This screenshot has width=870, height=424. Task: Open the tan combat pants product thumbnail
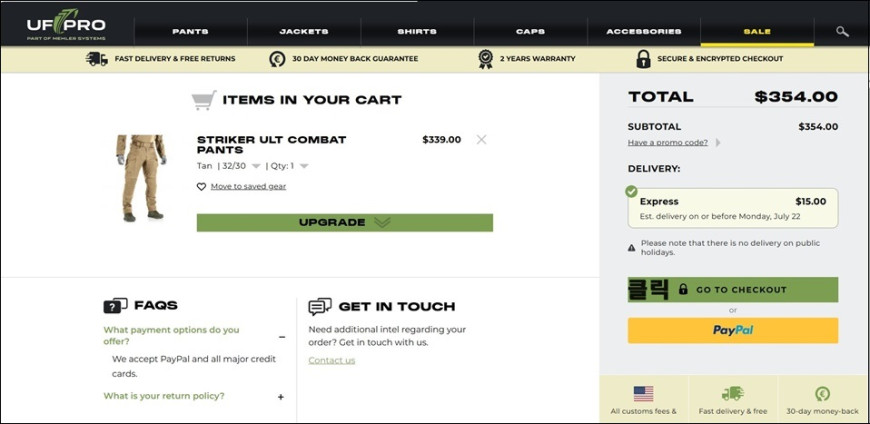pos(140,178)
